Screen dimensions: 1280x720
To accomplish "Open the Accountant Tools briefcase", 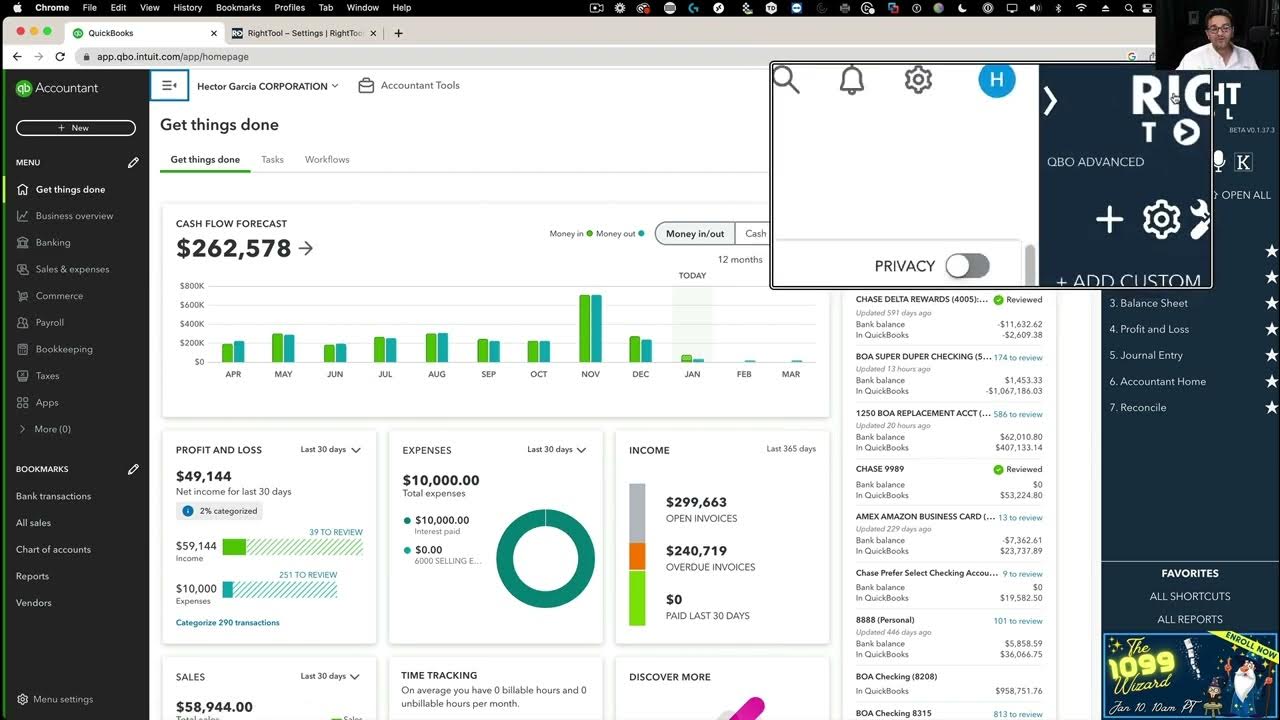I will pyautogui.click(x=409, y=86).
